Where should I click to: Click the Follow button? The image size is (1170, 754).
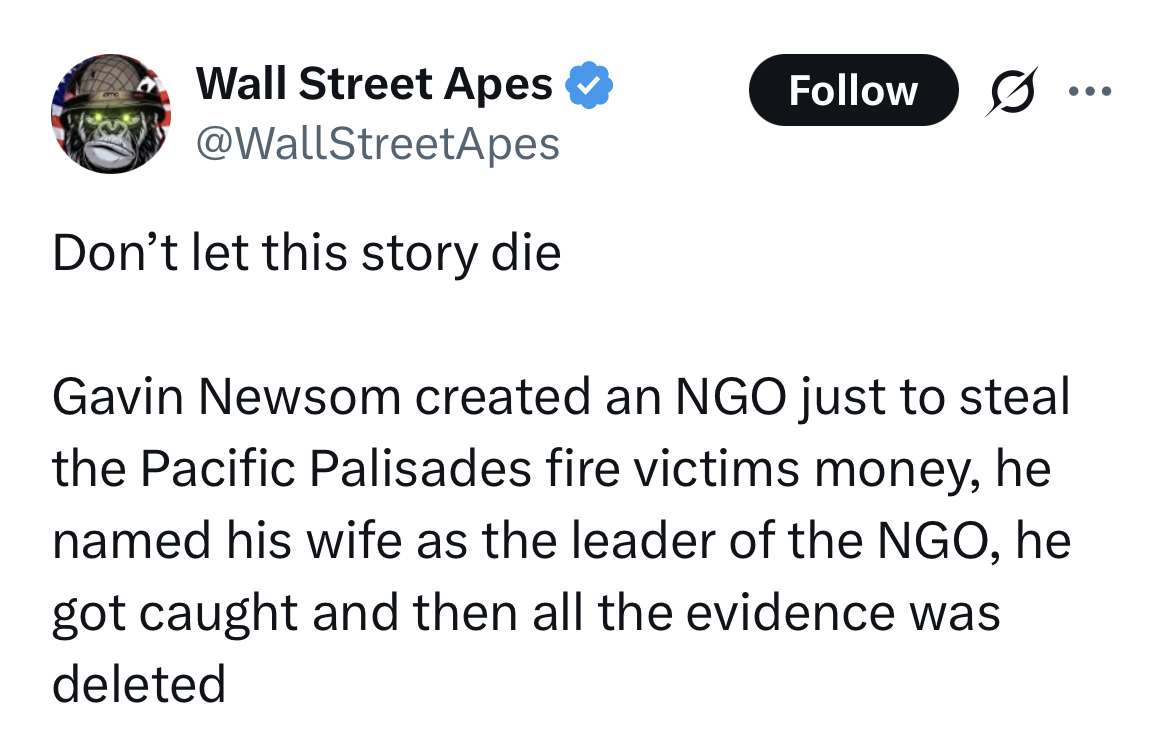[852, 91]
